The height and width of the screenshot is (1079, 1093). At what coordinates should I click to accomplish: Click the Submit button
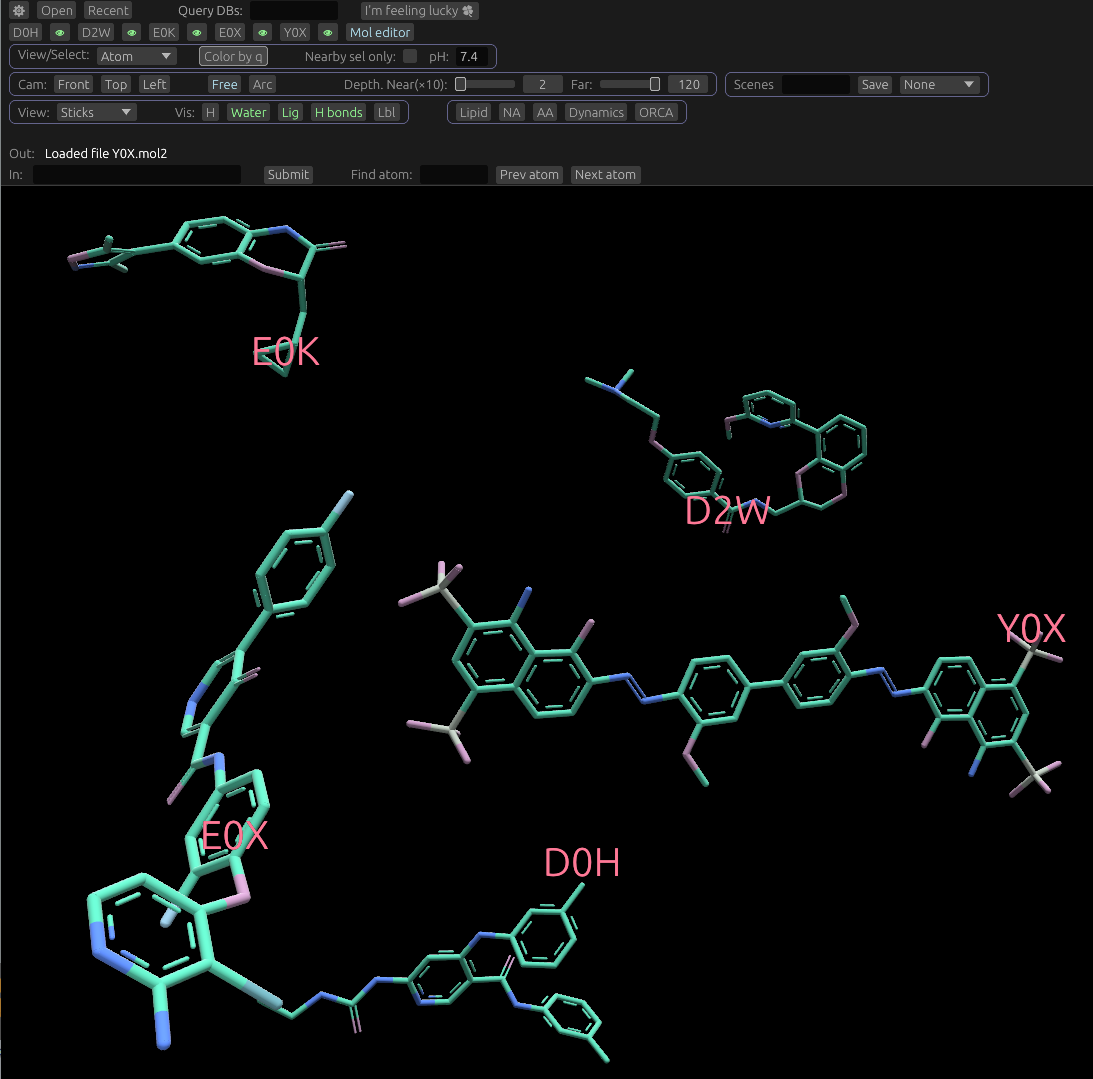[288, 174]
